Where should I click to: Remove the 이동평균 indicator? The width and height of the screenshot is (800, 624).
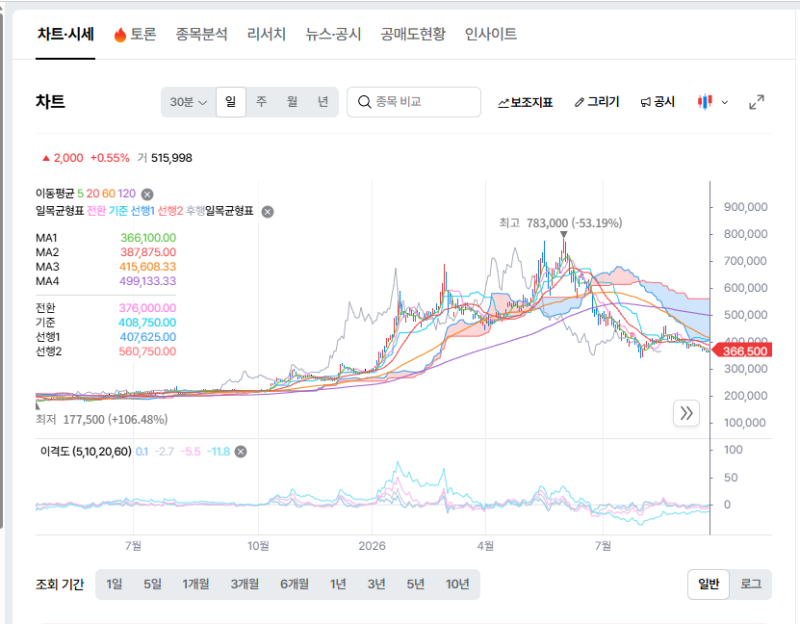point(147,194)
